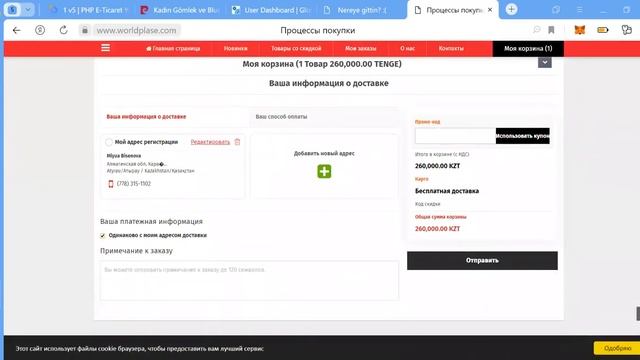Accept cookies with Одобряю button

(617, 349)
